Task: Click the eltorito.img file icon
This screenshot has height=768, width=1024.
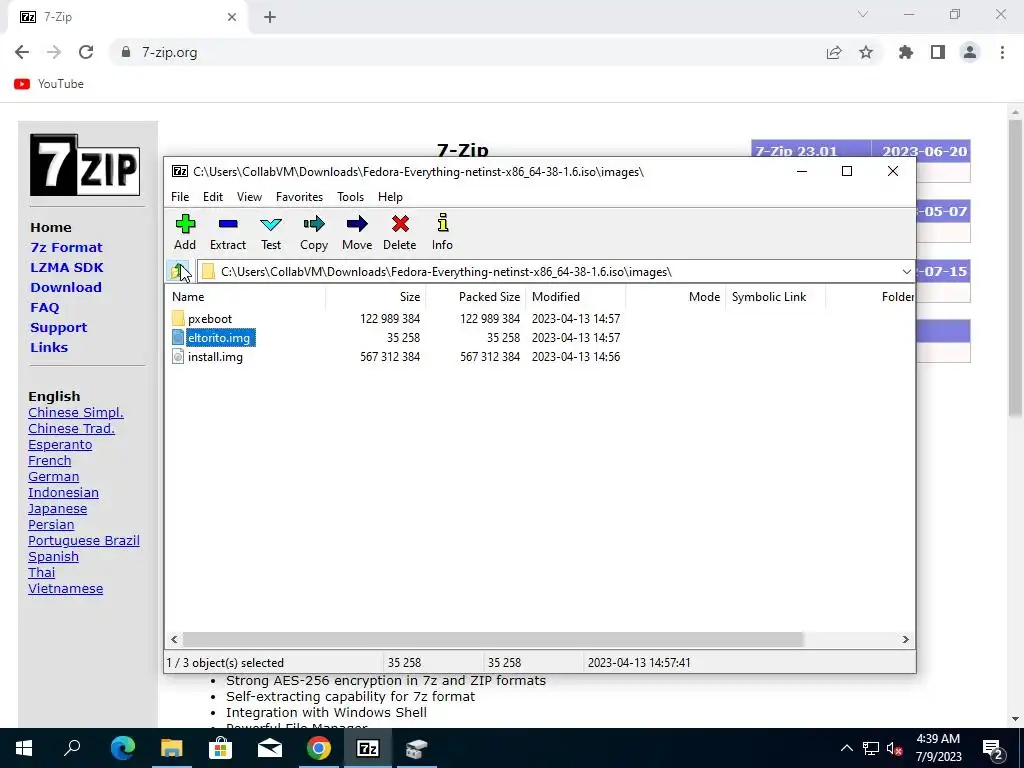Action: coord(178,337)
